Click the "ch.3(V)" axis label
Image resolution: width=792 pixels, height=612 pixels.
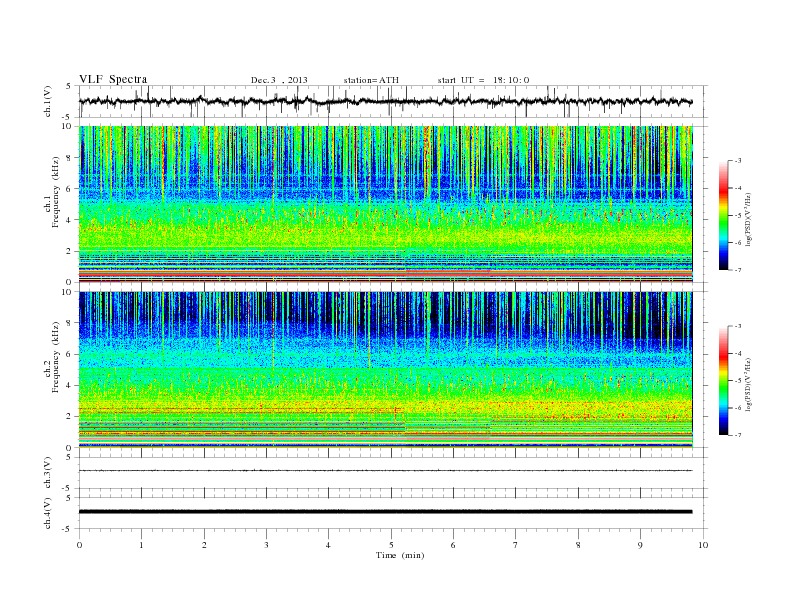[x=48, y=472]
